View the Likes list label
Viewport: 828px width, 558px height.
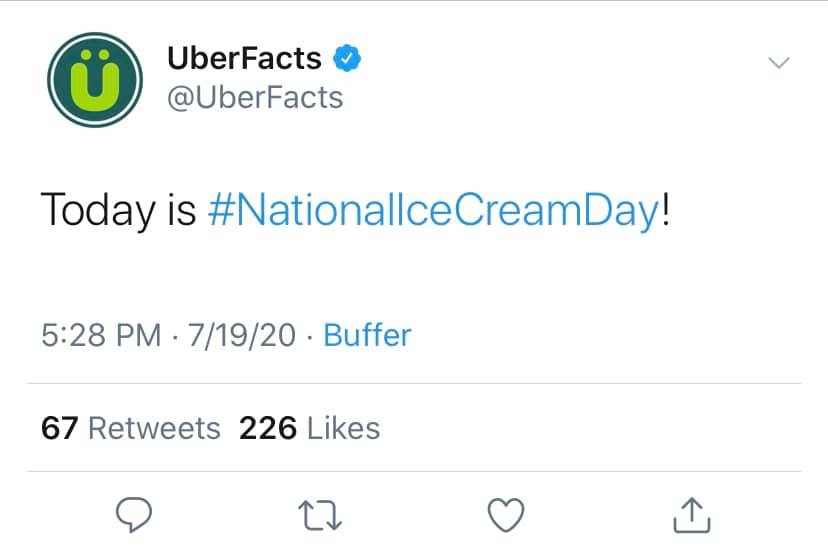click(x=343, y=428)
